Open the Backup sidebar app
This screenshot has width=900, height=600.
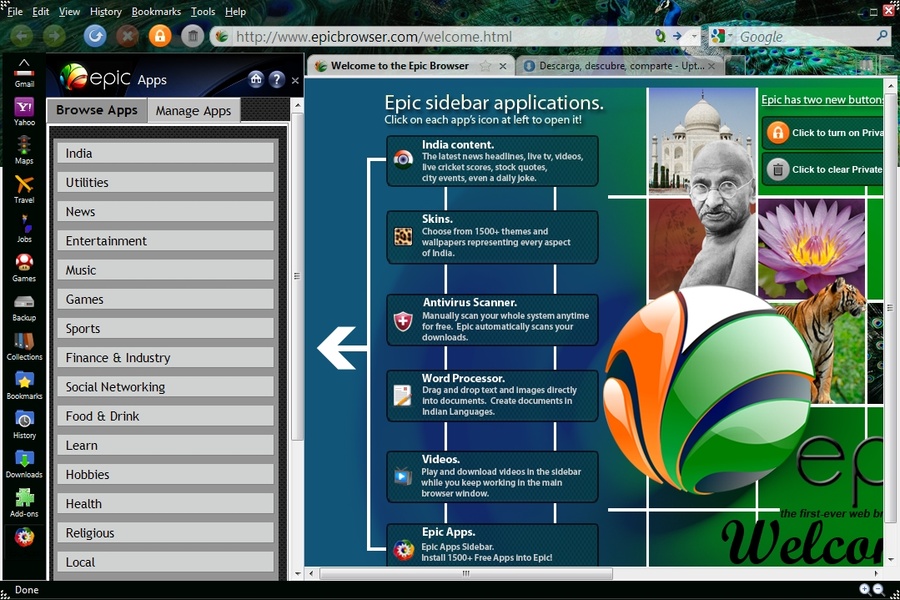click(24, 300)
